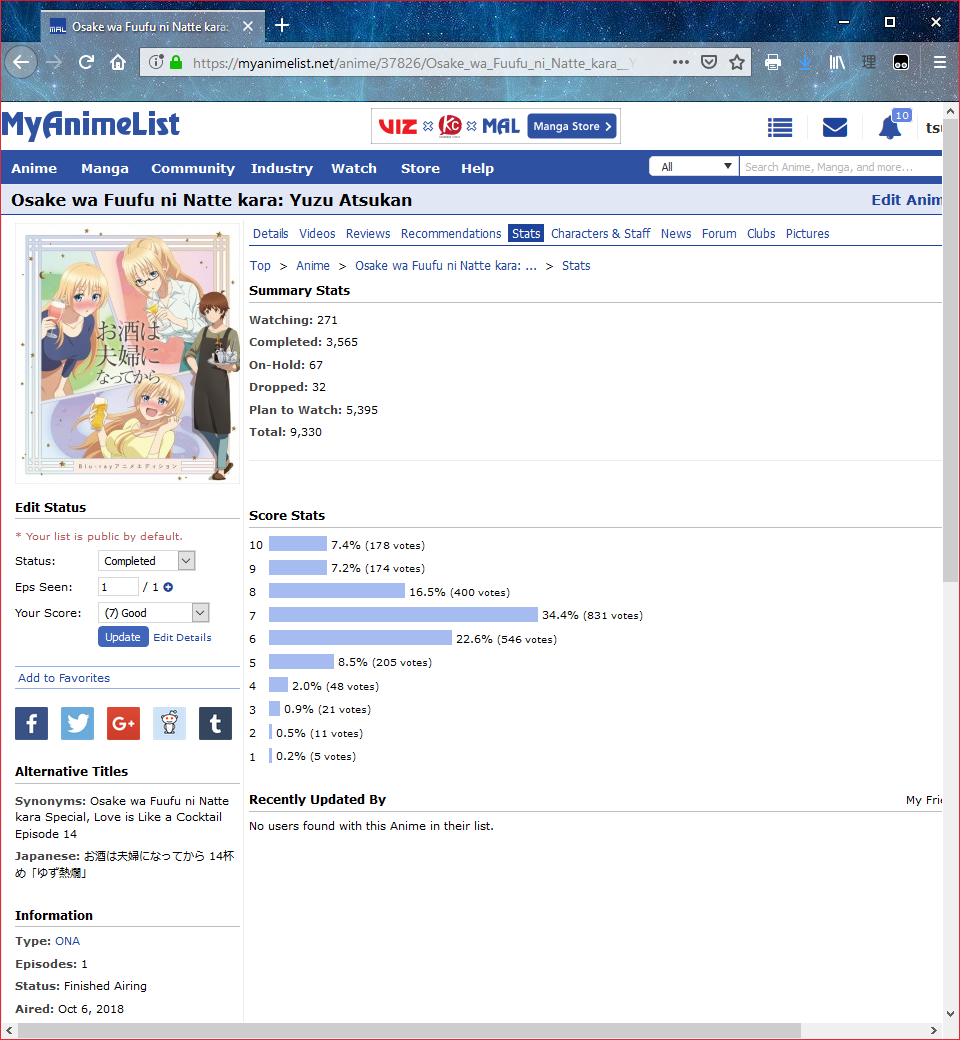Switch to the Pictures tab
This screenshot has height=1040, width=960.
pyautogui.click(x=807, y=233)
